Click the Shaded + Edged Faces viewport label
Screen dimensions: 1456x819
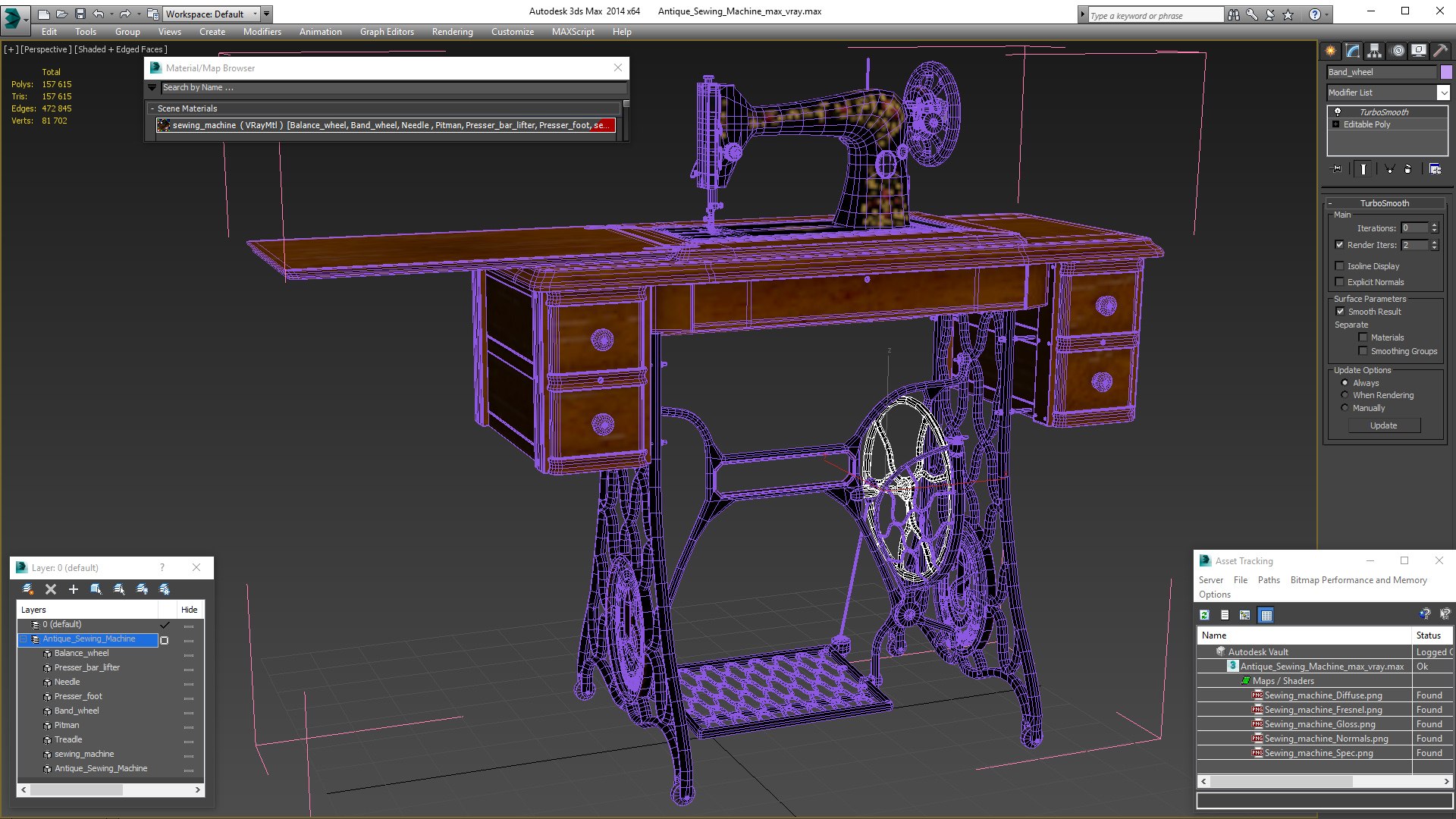(x=121, y=49)
